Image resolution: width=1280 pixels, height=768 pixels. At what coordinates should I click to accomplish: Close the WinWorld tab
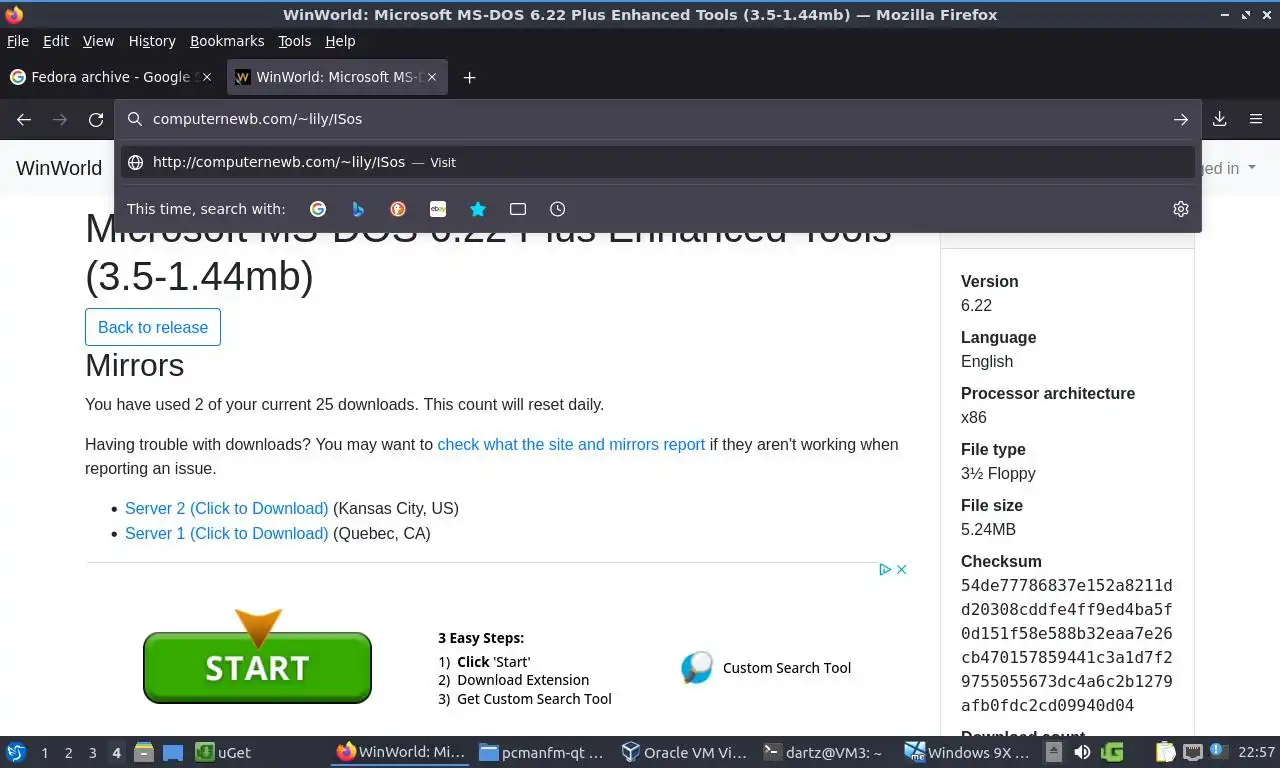click(432, 77)
